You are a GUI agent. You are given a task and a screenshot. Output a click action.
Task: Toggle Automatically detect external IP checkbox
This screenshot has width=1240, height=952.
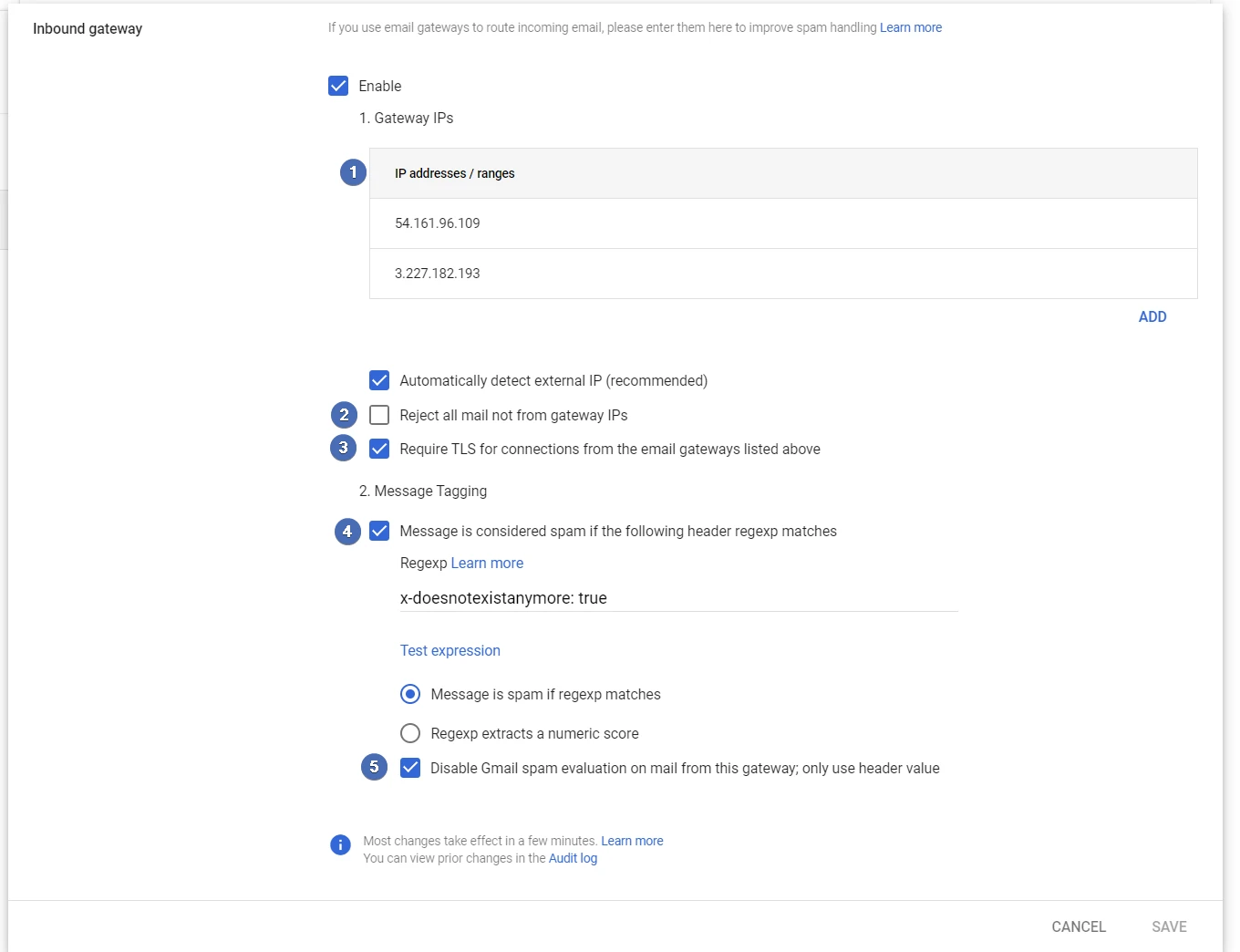coord(379,380)
